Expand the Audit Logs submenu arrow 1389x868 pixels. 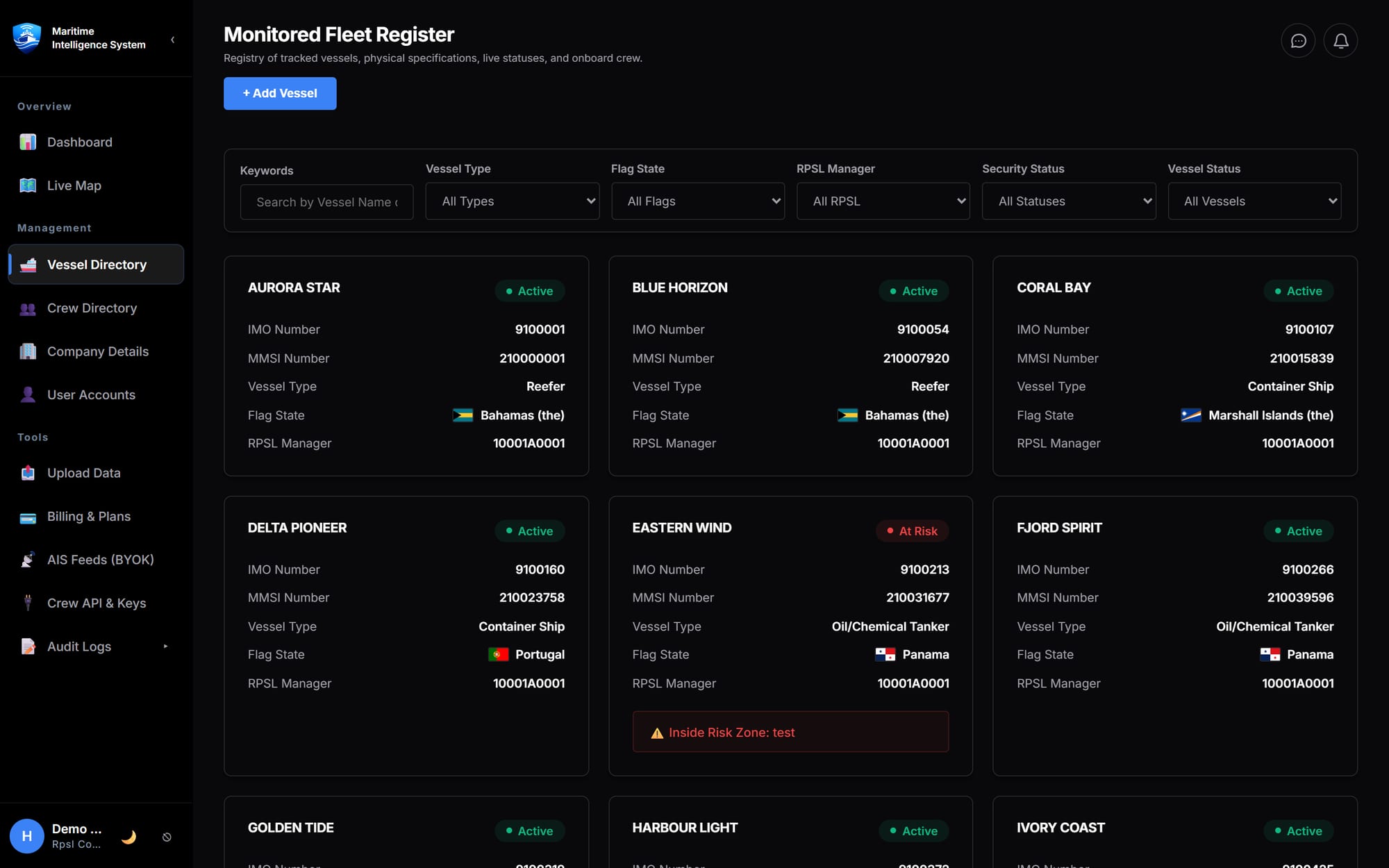(x=165, y=646)
